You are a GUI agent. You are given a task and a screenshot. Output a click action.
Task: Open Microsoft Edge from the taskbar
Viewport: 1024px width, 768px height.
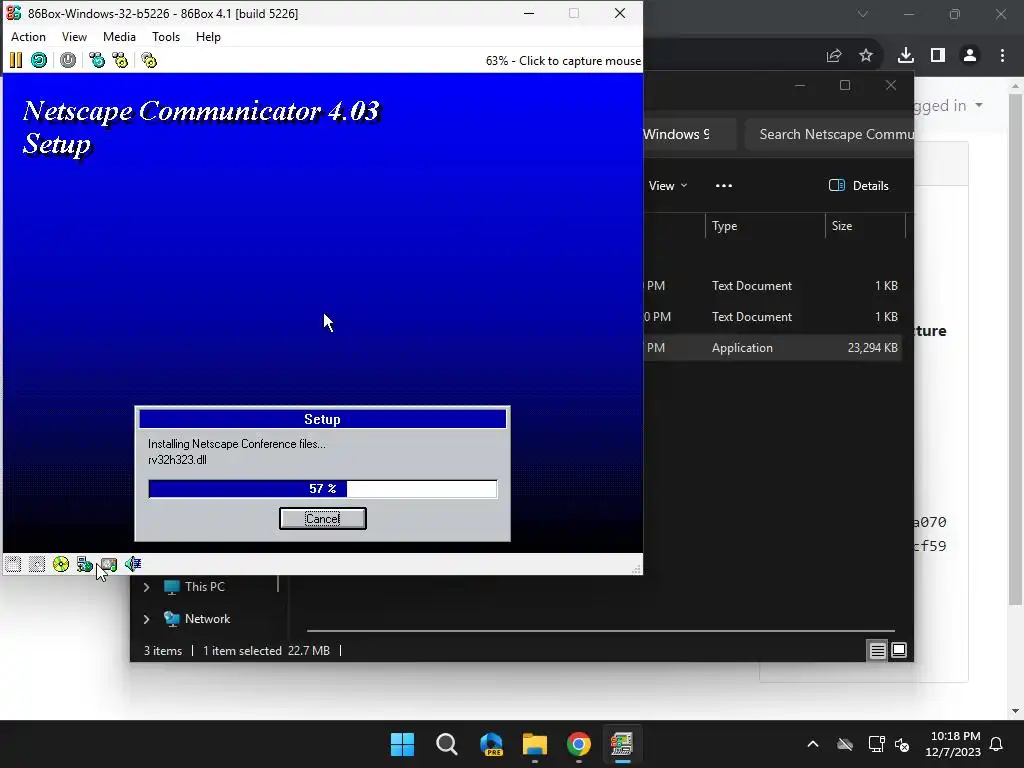[491, 744]
